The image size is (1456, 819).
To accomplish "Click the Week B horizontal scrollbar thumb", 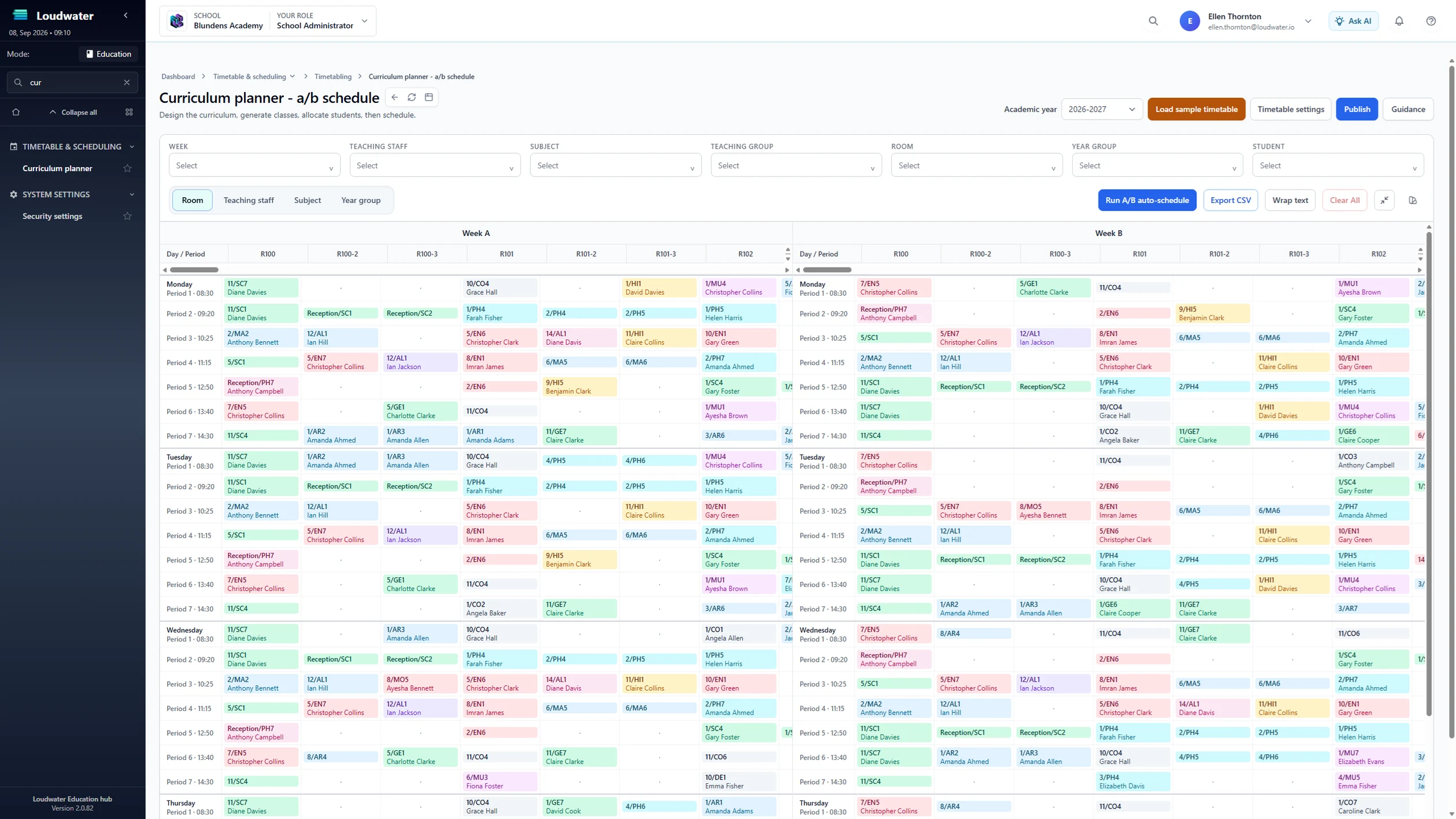I will 827,270.
